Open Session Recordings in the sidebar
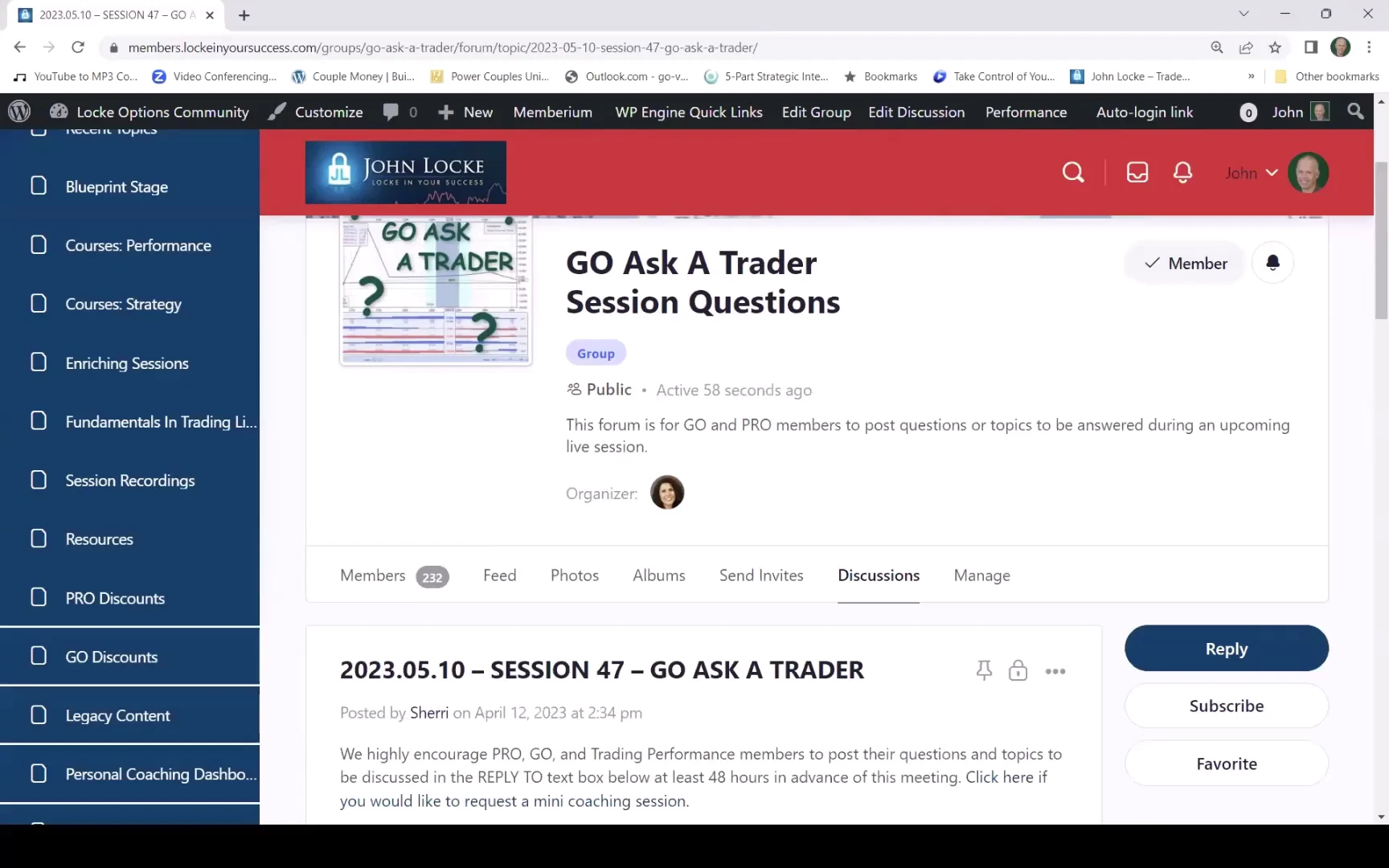 click(x=129, y=481)
